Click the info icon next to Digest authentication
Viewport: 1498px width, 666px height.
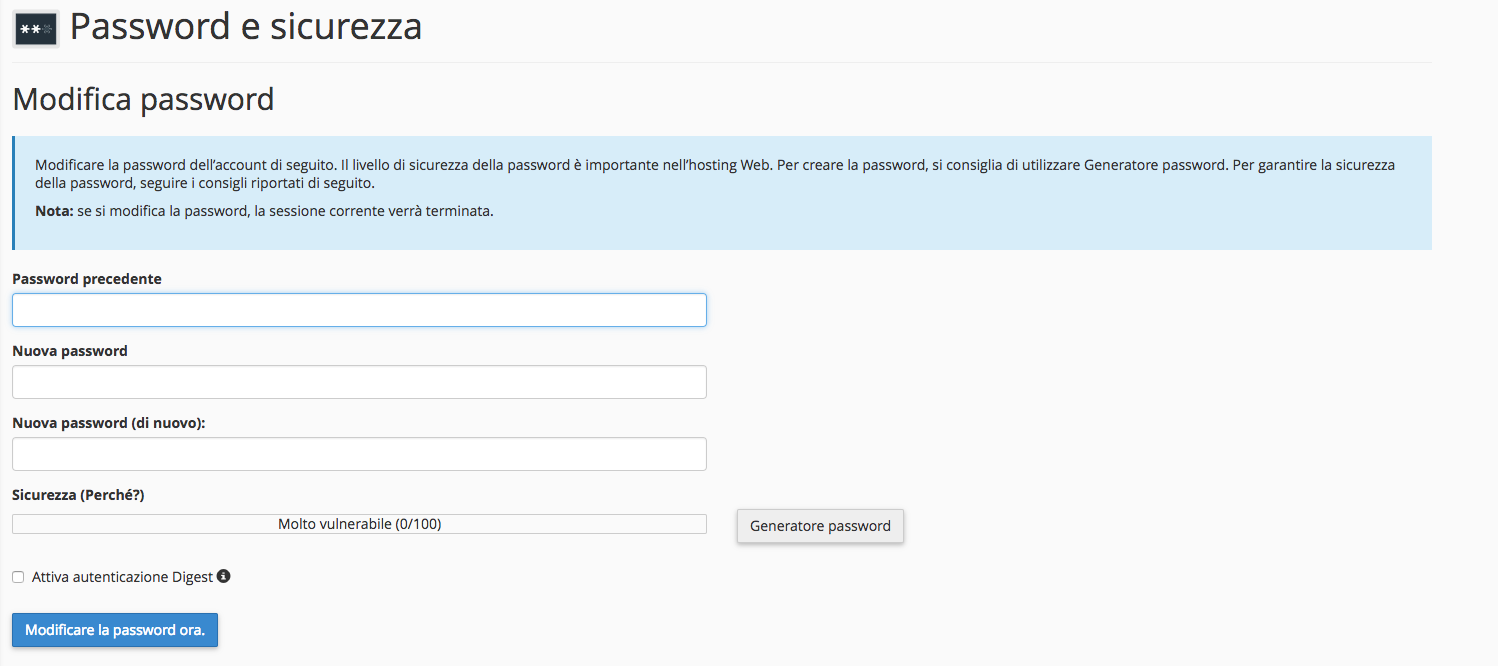coord(224,576)
